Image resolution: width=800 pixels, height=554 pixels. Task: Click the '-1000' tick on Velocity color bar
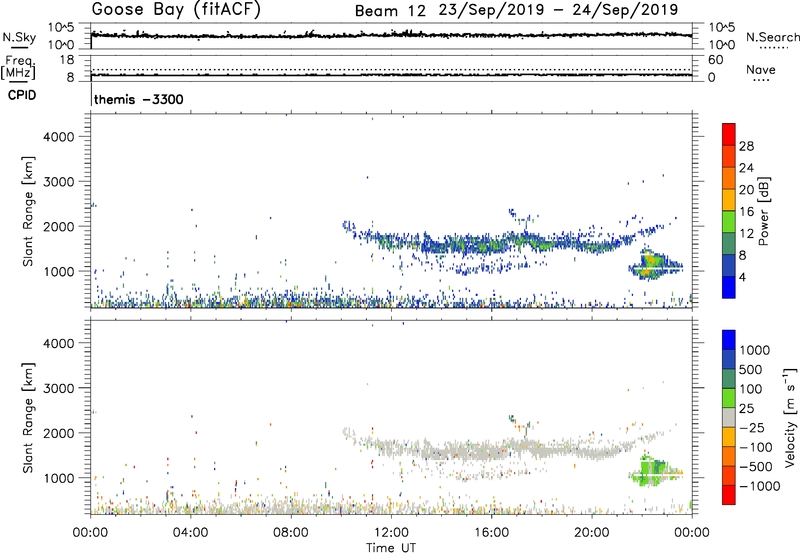point(760,486)
